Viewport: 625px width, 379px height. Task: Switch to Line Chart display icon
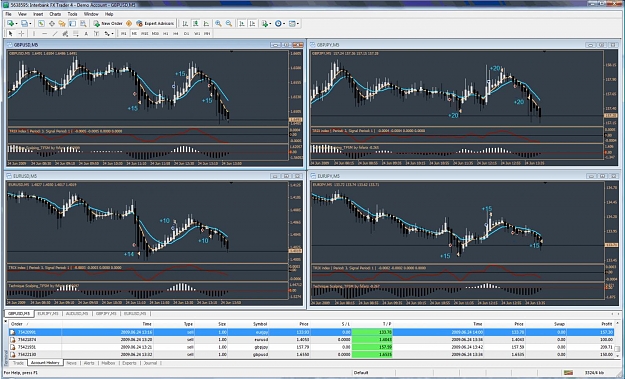(x=206, y=24)
